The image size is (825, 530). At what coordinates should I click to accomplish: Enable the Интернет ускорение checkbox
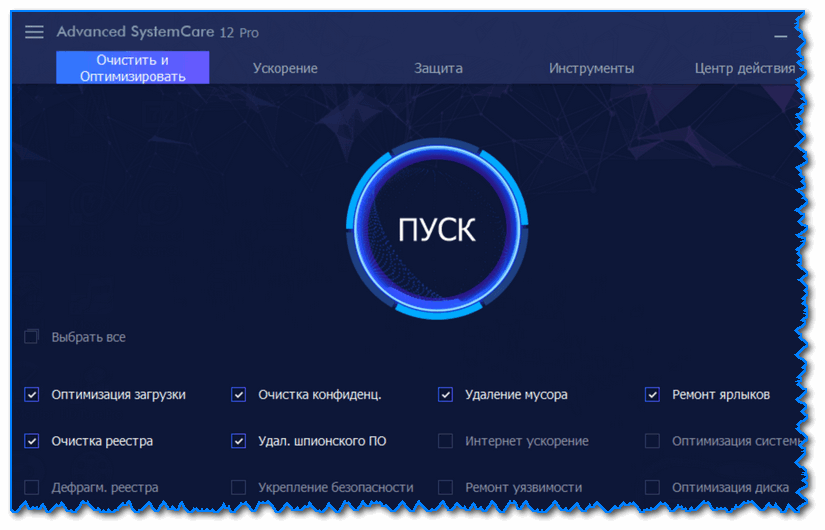[x=445, y=441]
